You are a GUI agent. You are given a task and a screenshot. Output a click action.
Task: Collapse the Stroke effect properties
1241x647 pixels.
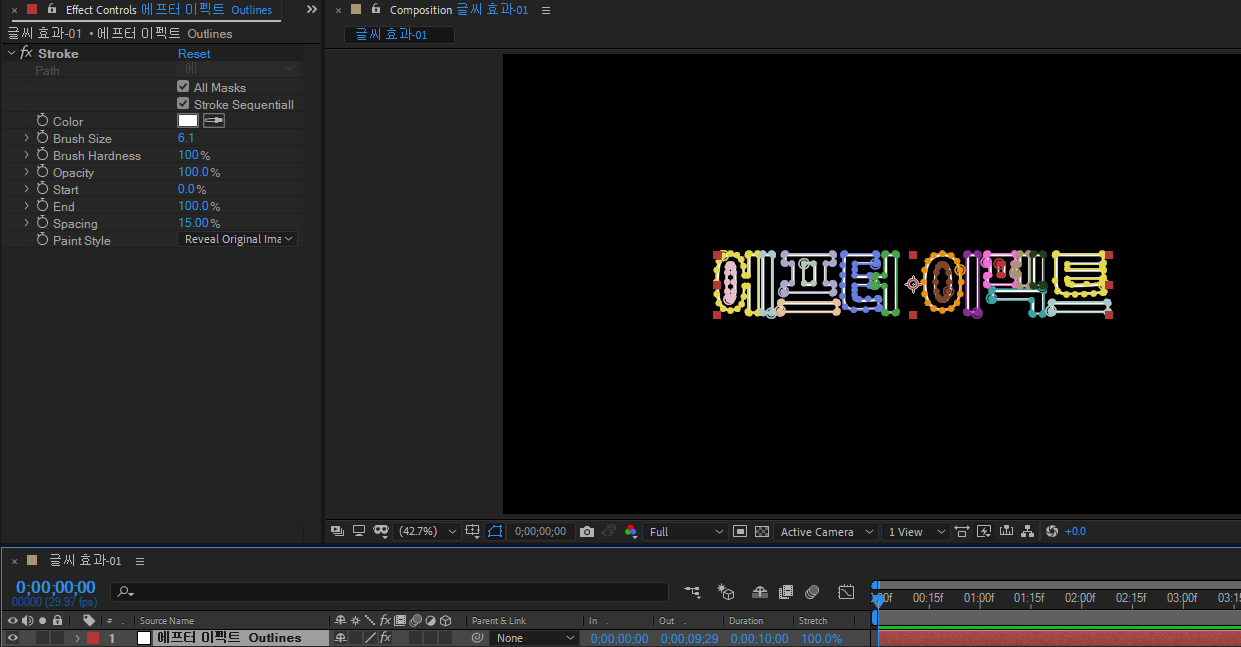[11, 53]
